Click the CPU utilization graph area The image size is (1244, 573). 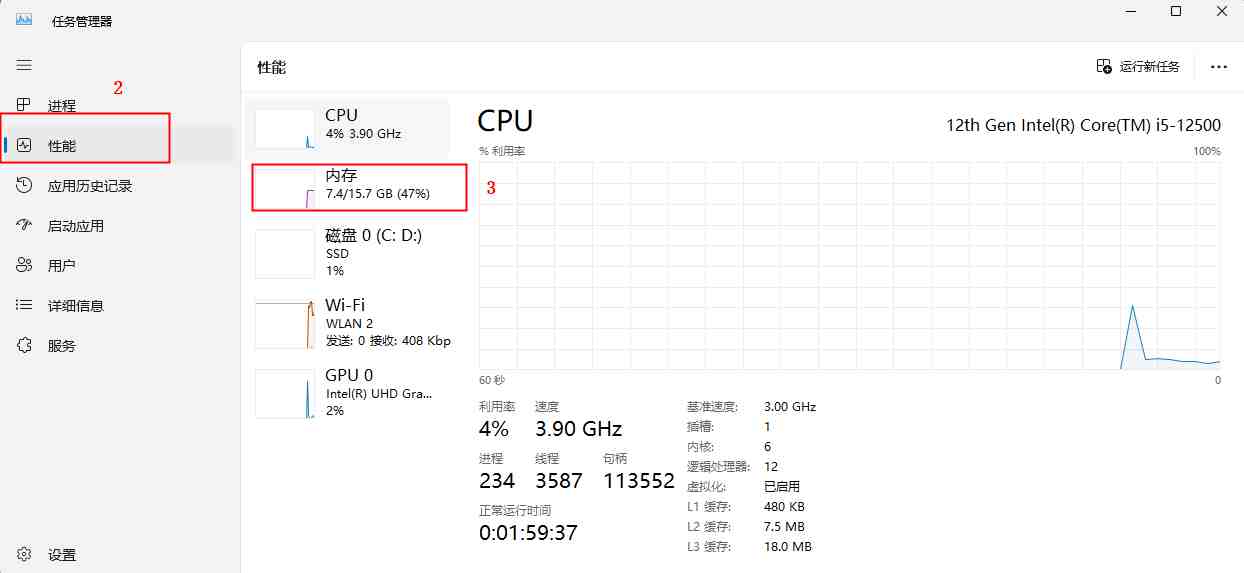(x=849, y=265)
